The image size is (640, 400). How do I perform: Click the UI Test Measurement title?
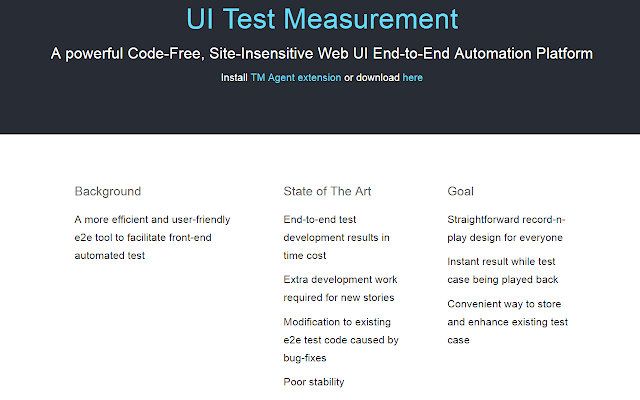point(322,19)
